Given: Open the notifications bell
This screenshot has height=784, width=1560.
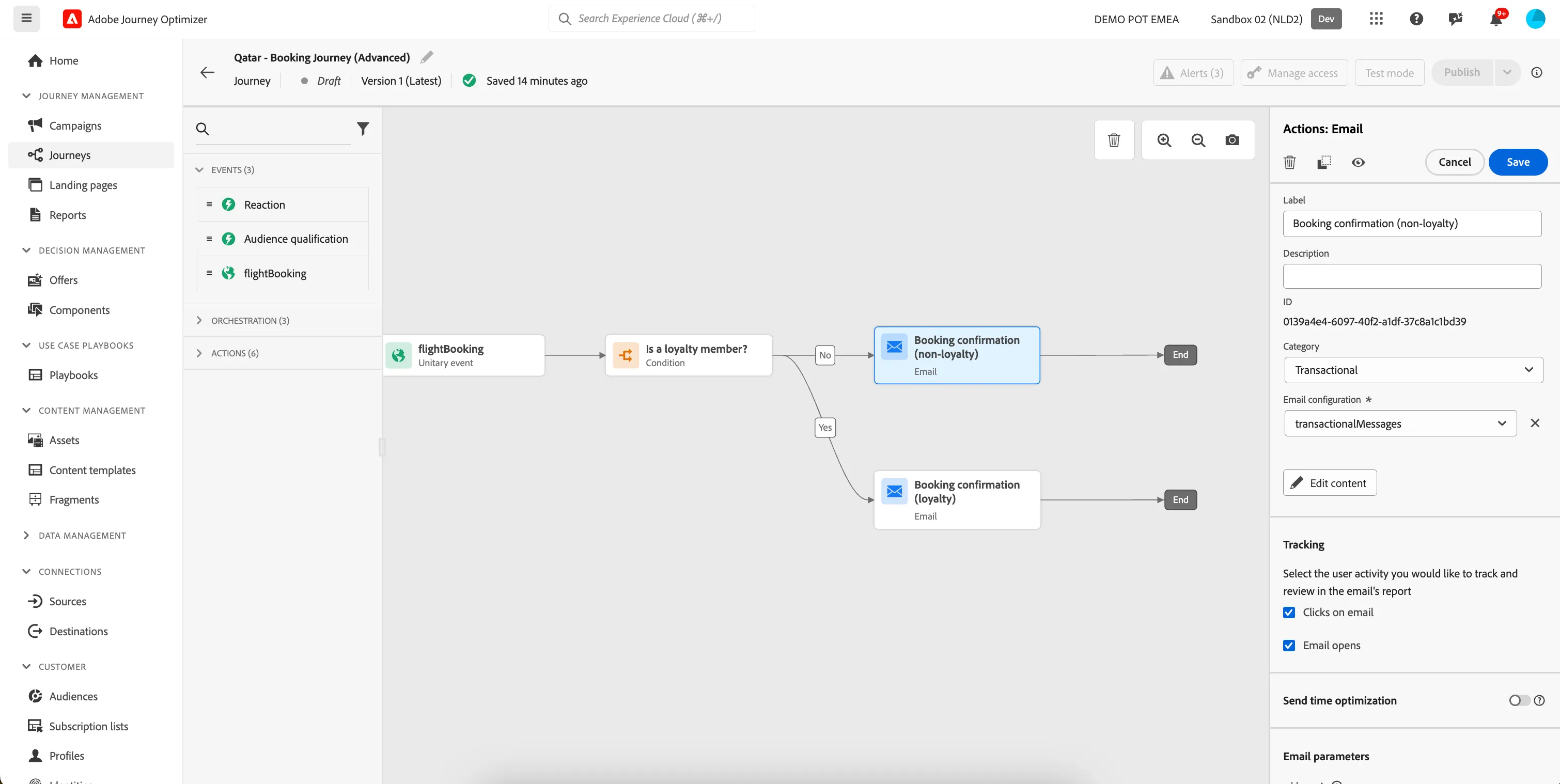Looking at the screenshot, I should coord(1496,19).
